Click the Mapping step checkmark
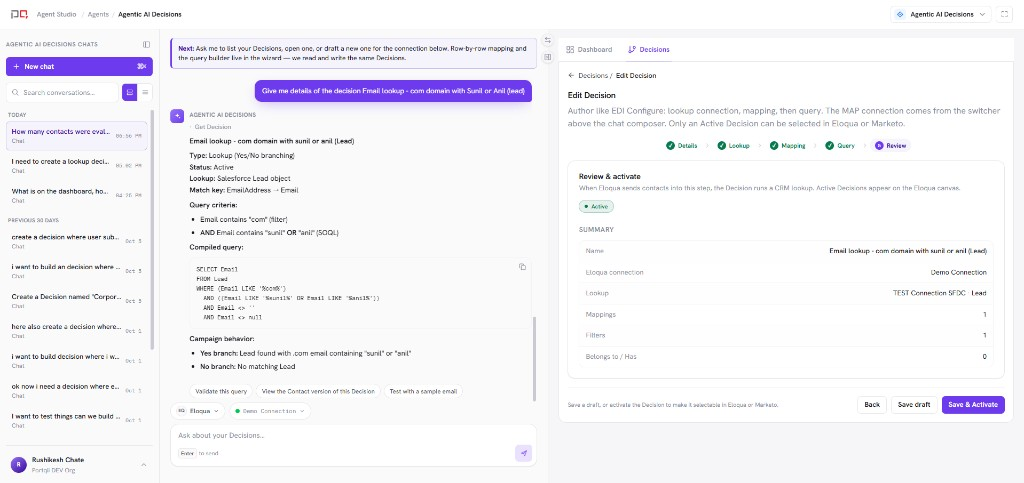This screenshot has width=1024, height=483. click(x=774, y=146)
